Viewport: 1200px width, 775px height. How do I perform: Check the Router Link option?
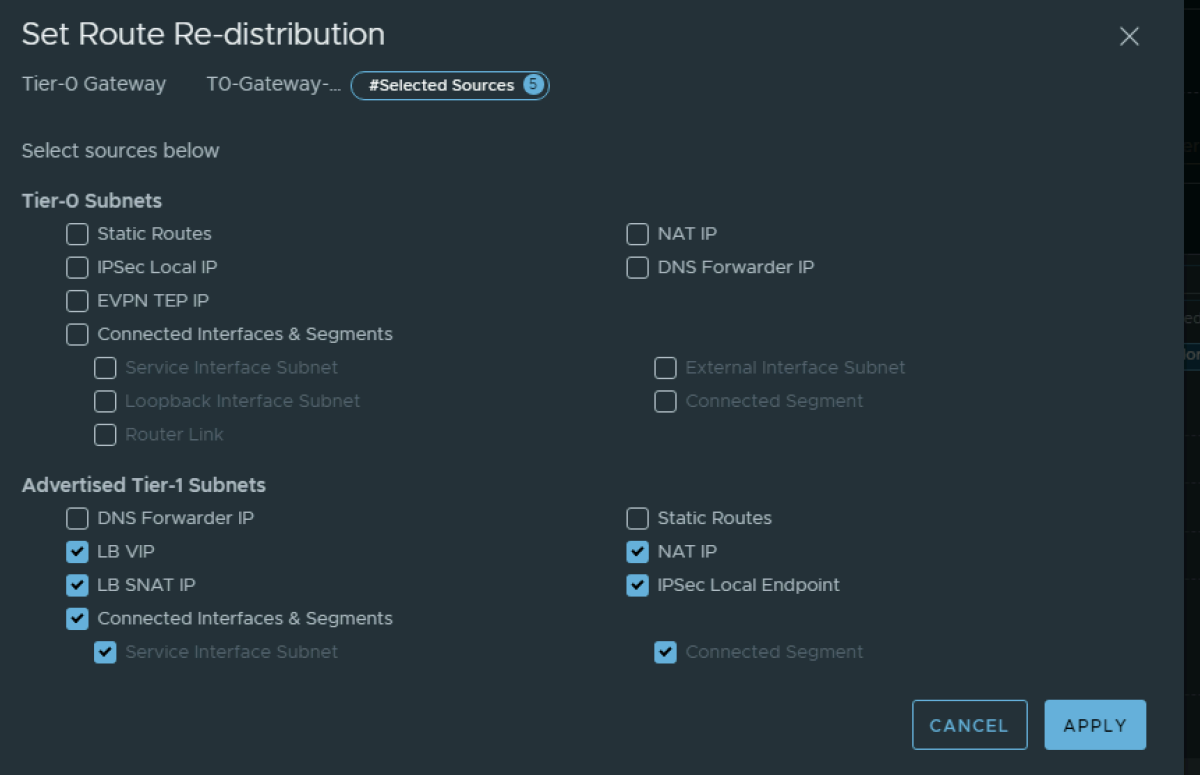point(105,435)
